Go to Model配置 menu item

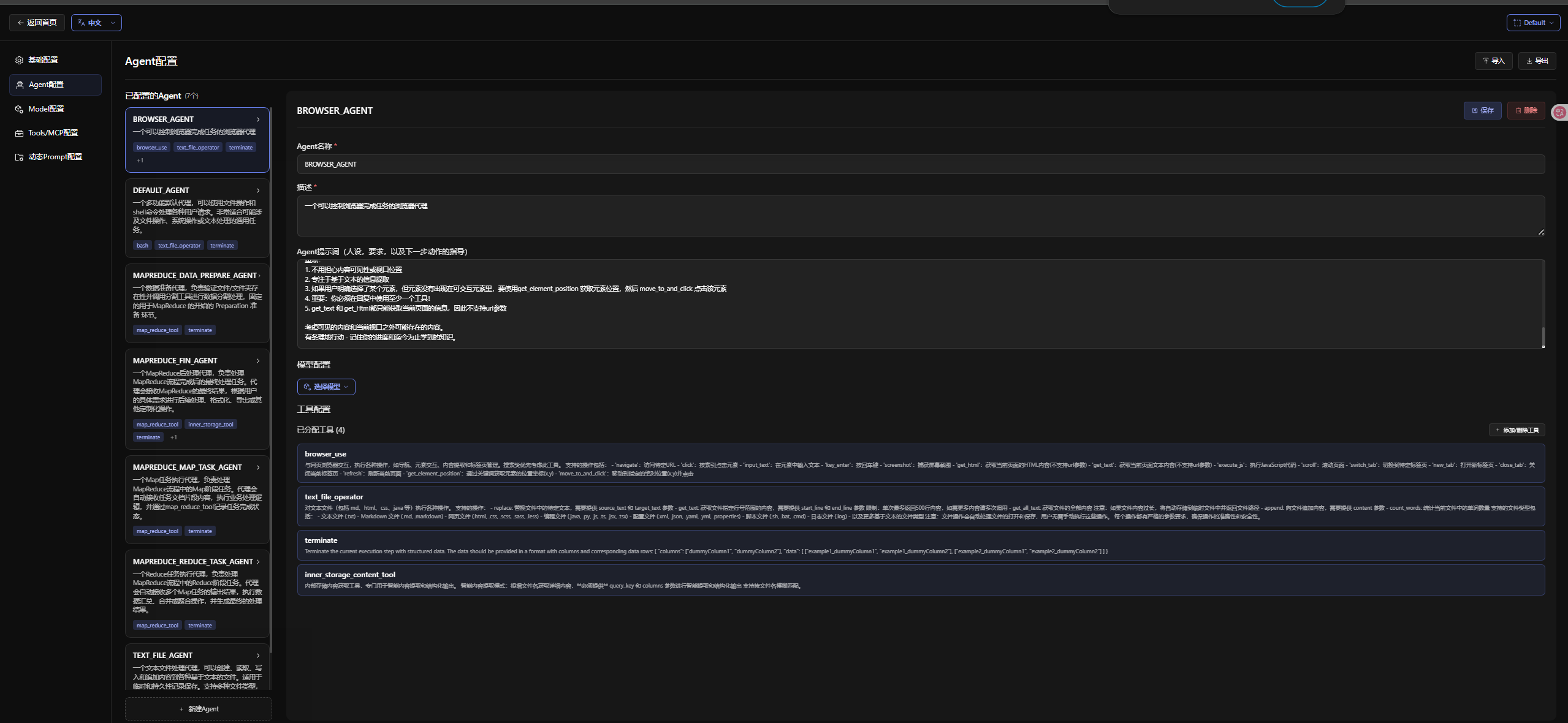(x=46, y=109)
